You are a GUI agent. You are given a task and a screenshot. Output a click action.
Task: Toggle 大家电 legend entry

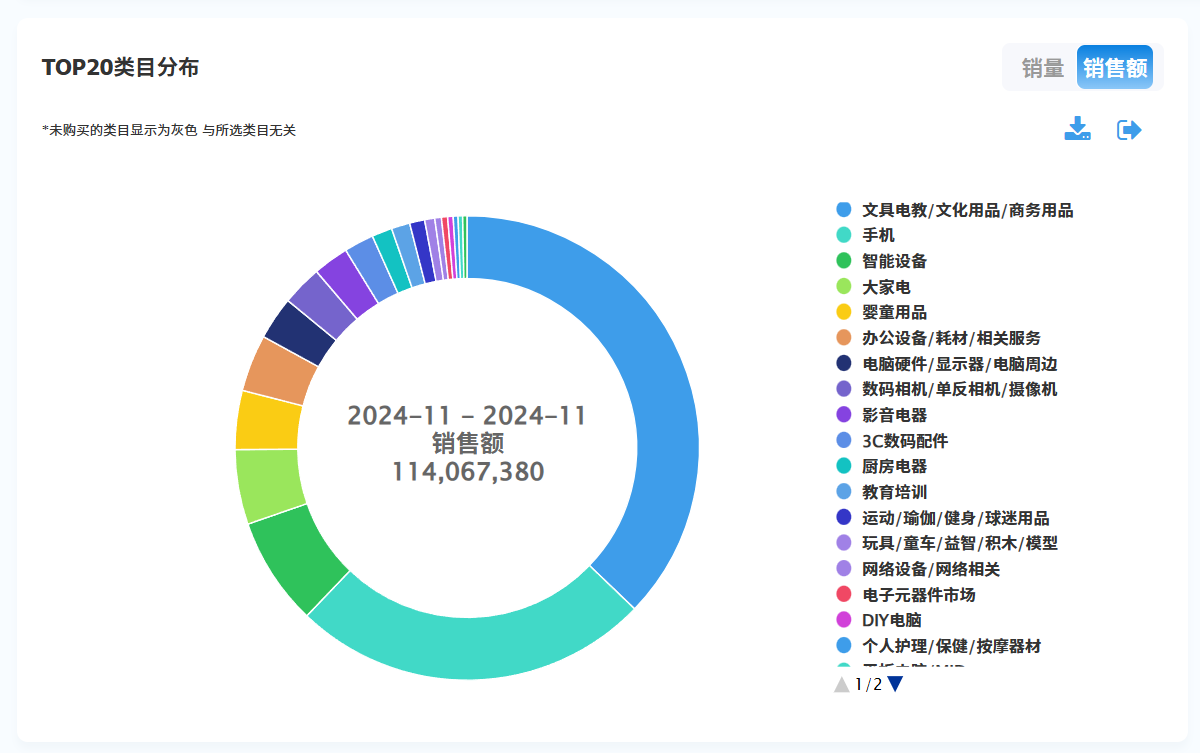(874, 287)
